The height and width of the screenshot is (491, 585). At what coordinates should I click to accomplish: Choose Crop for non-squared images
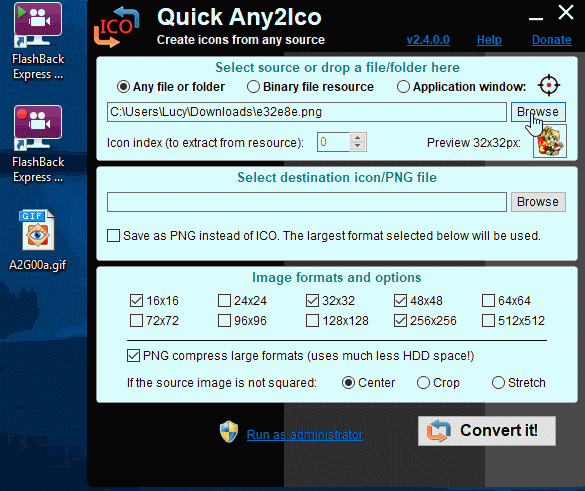point(423,383)
